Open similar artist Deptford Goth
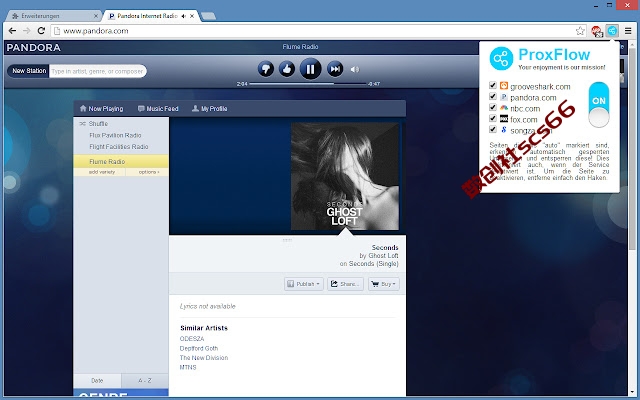The image size is (640, 400). tap(199, 348)
